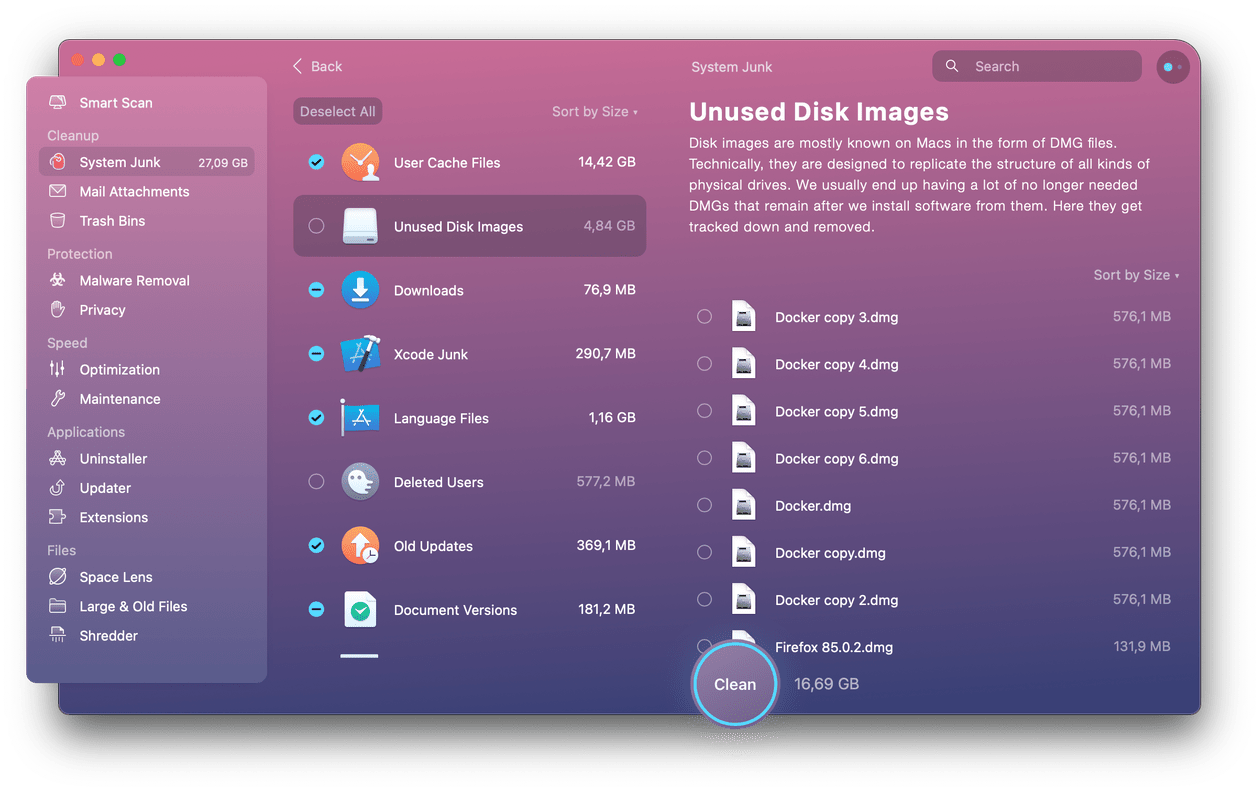Click the Uninstaller icon in sidebar
1260x792 pixels.
(58, 459)
